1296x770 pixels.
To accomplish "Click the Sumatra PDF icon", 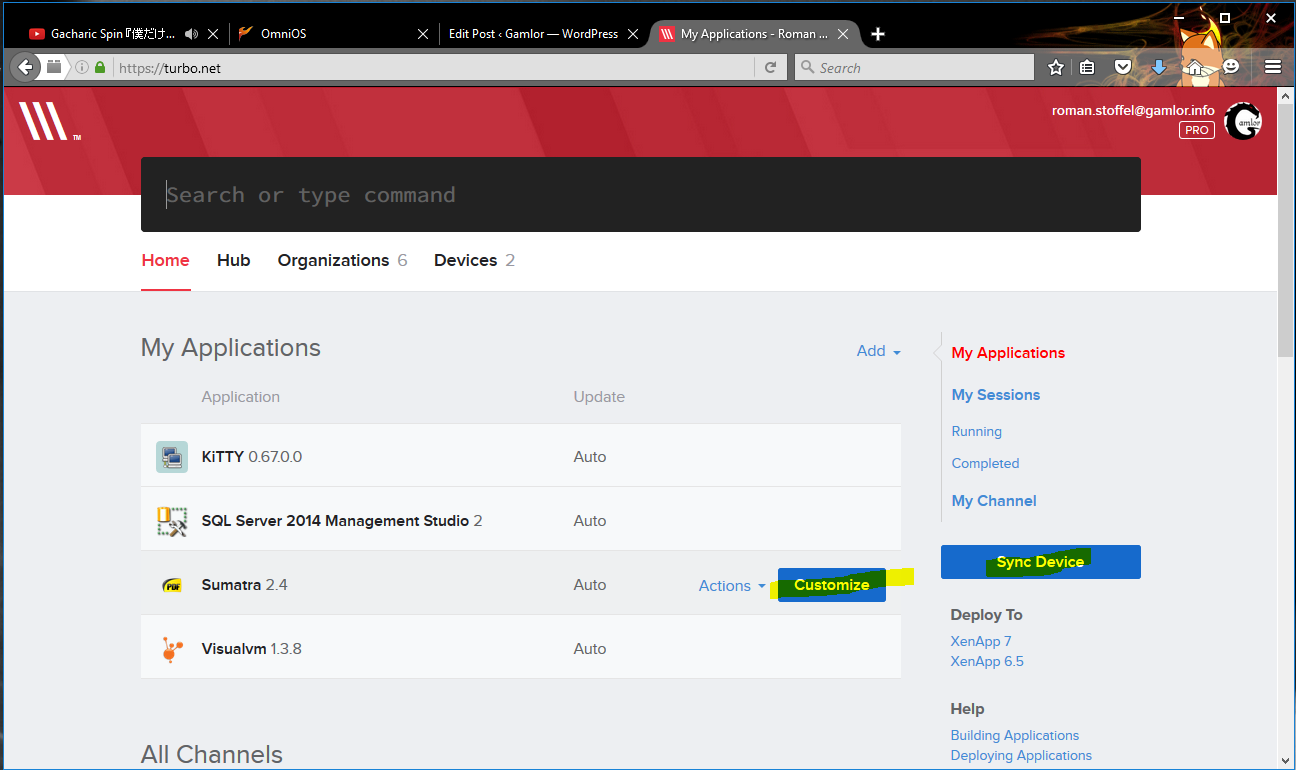I will 172,585.
